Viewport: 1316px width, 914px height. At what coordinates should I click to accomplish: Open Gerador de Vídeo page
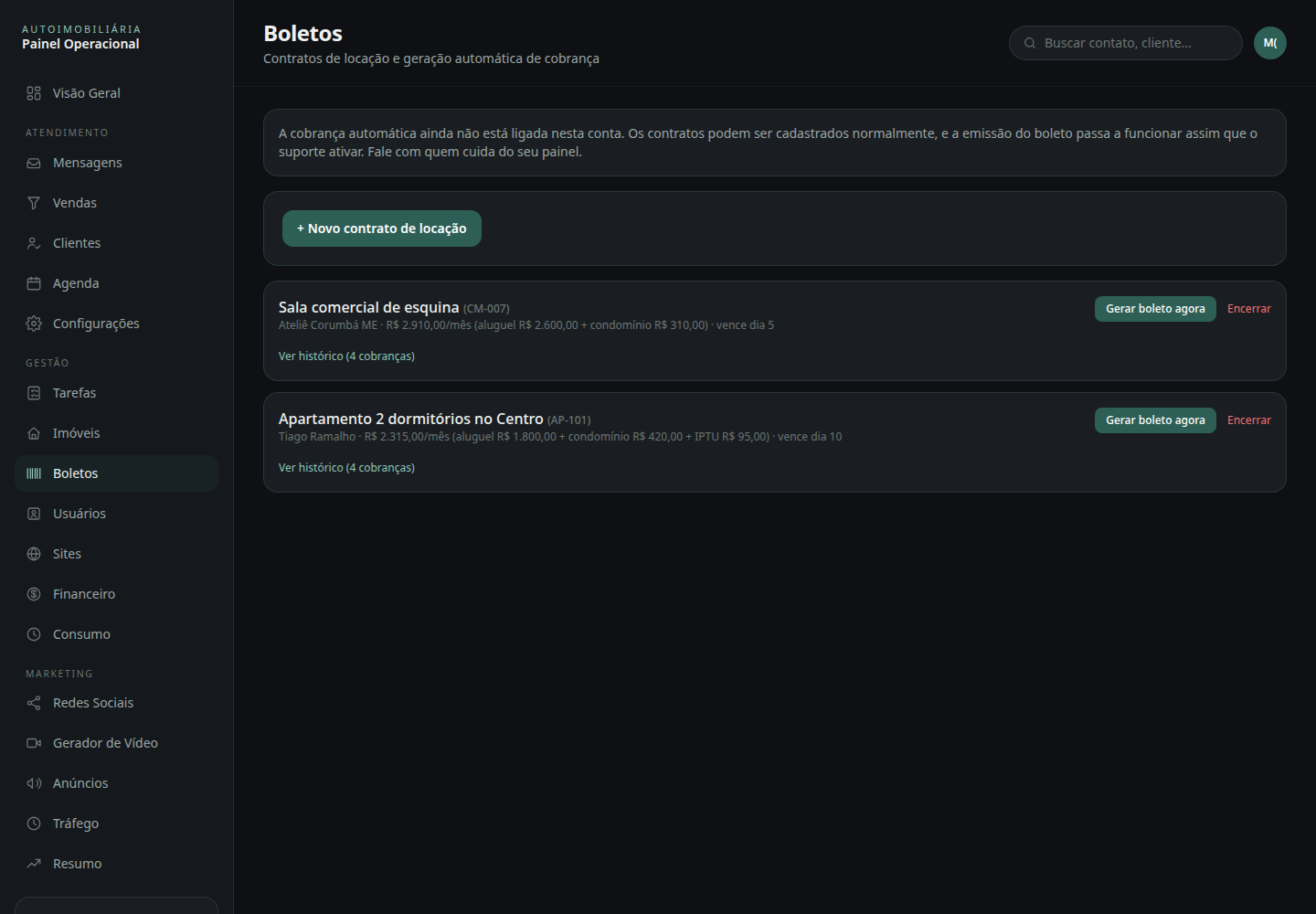coord(116,743)
